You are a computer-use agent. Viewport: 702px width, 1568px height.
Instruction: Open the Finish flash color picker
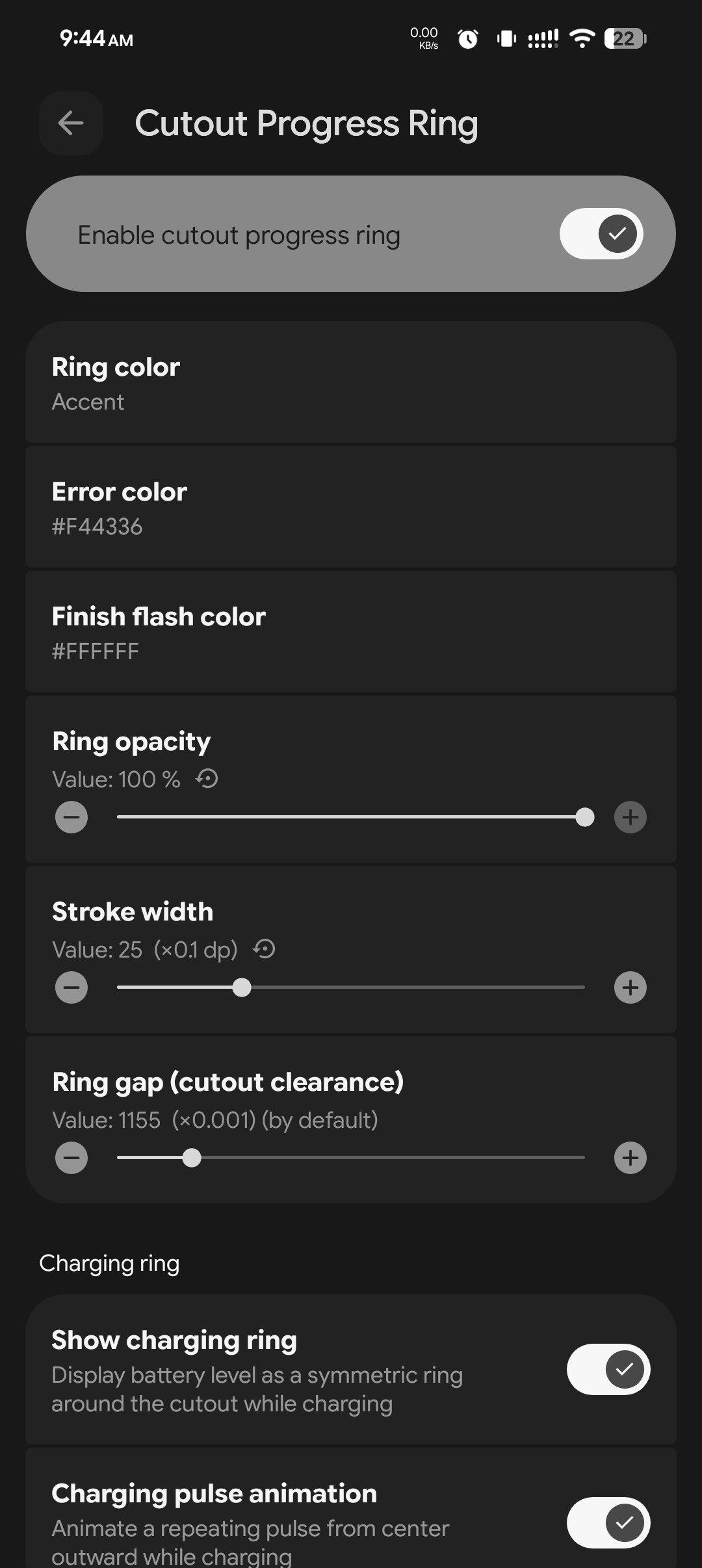(351, 633)
